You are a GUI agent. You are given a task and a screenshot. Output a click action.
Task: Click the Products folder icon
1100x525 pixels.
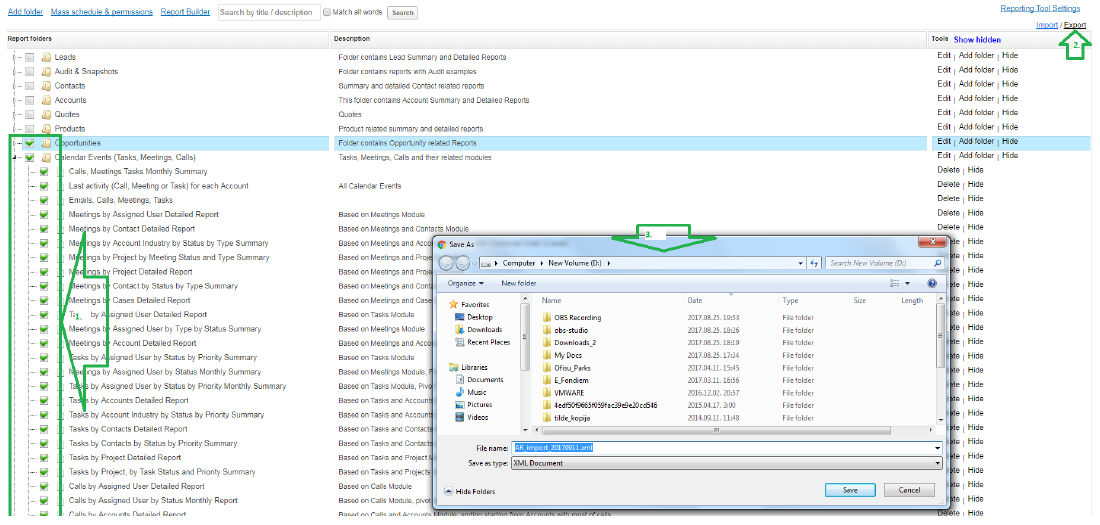point(46,129)
